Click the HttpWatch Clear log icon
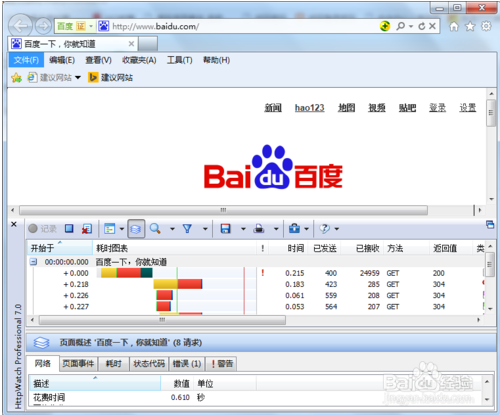 [87, 229]
